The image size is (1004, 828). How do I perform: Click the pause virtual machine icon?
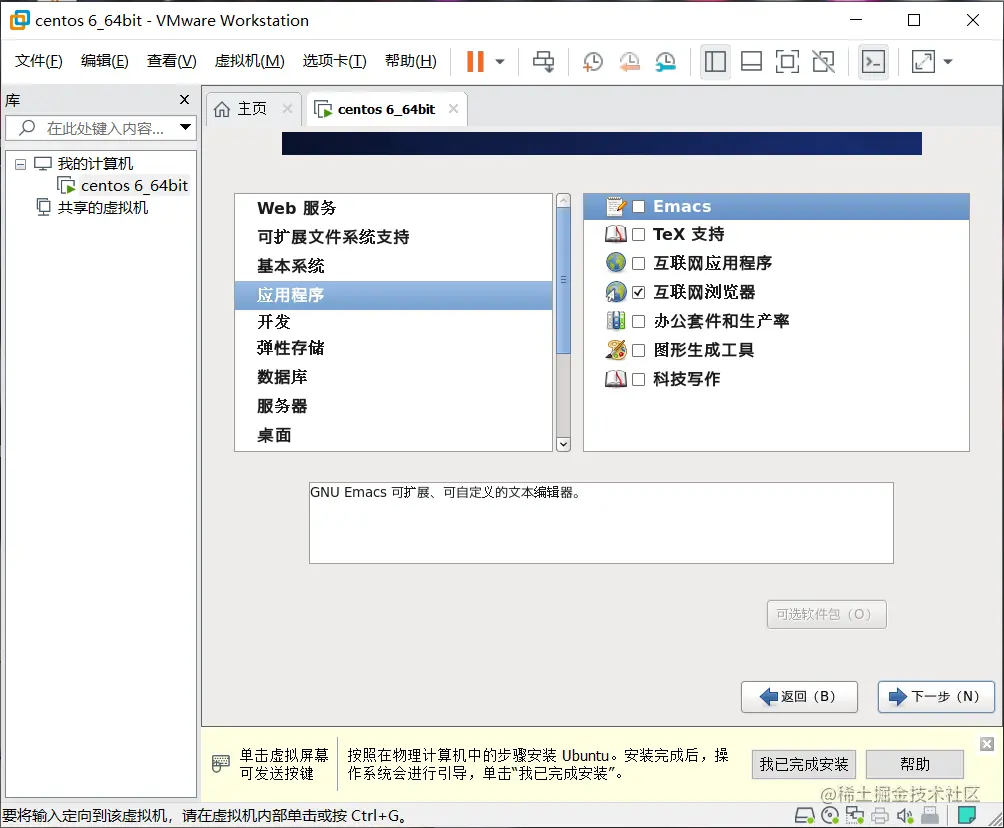tap(475, 61)
